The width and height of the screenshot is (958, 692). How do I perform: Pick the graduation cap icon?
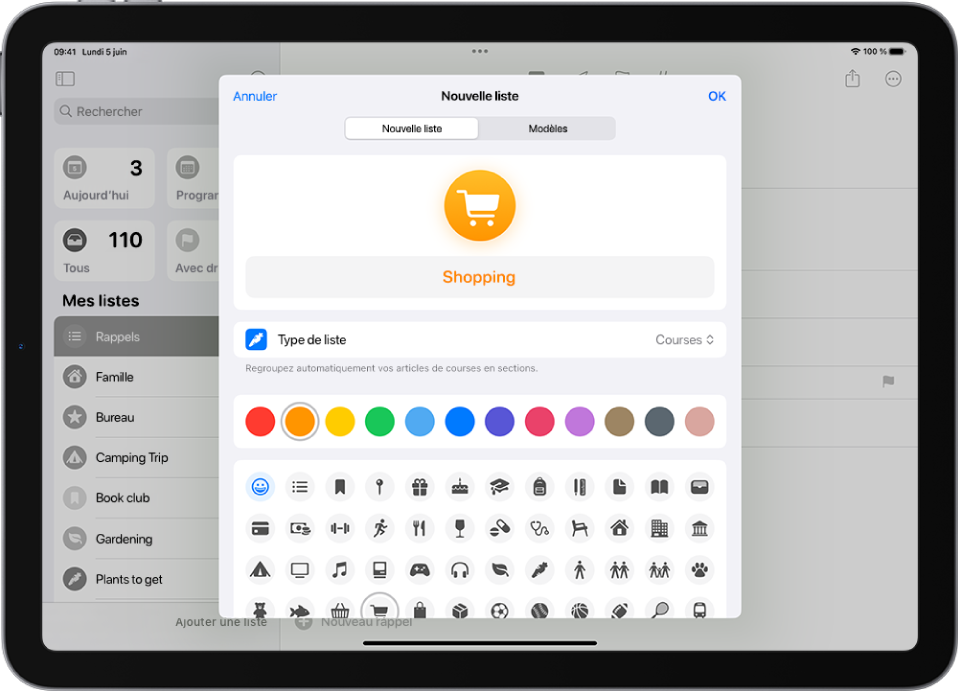[499, 487]
